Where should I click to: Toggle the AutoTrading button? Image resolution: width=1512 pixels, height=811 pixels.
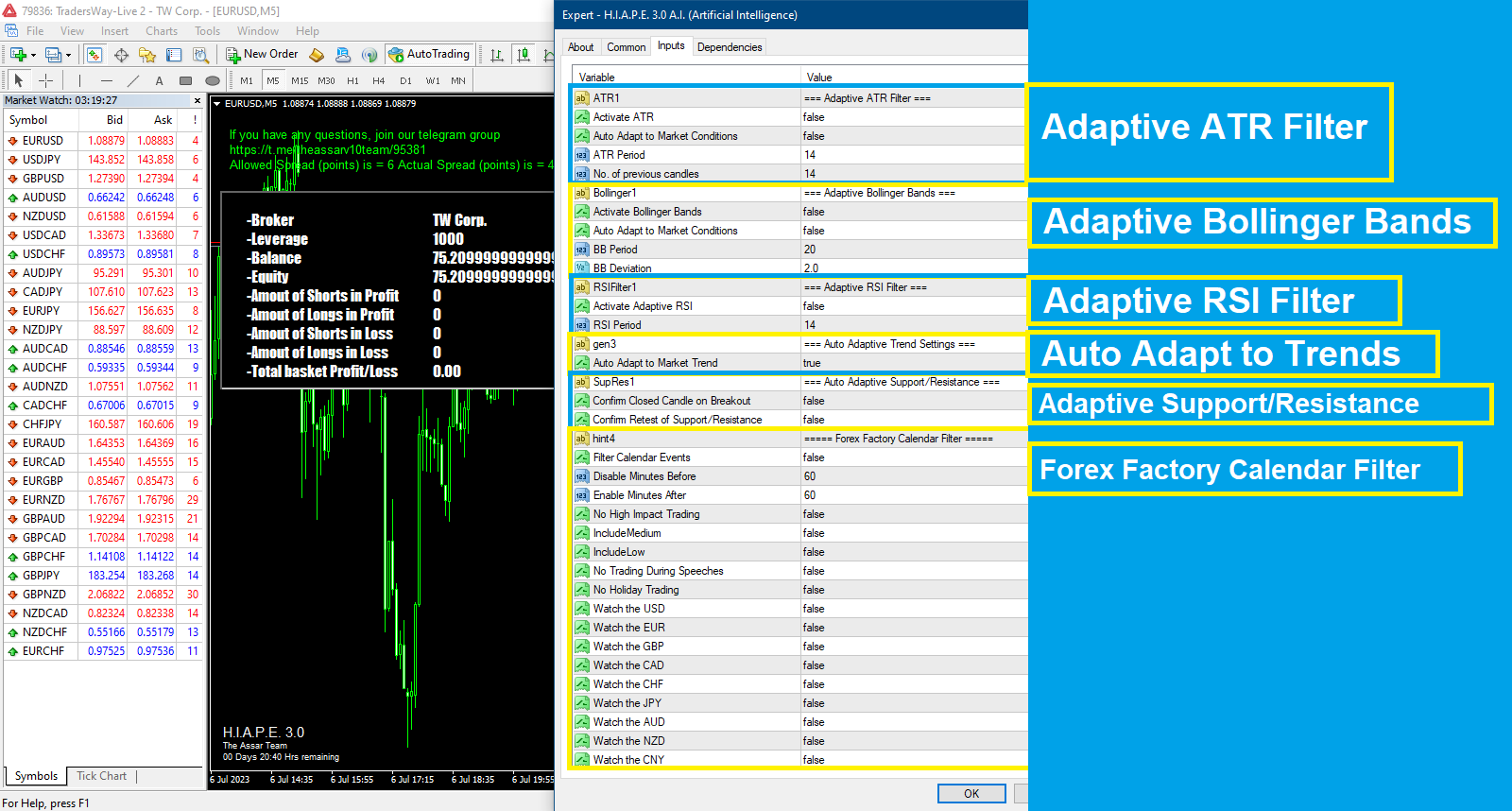(429, 55)
